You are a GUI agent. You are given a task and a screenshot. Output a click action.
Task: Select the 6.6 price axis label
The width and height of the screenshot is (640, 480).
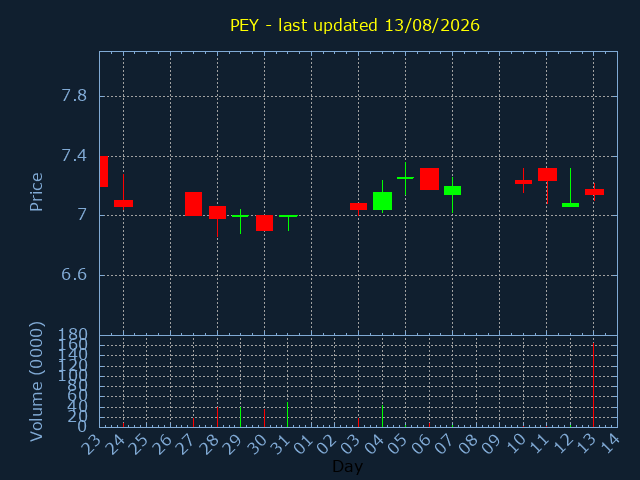point(74,274)
